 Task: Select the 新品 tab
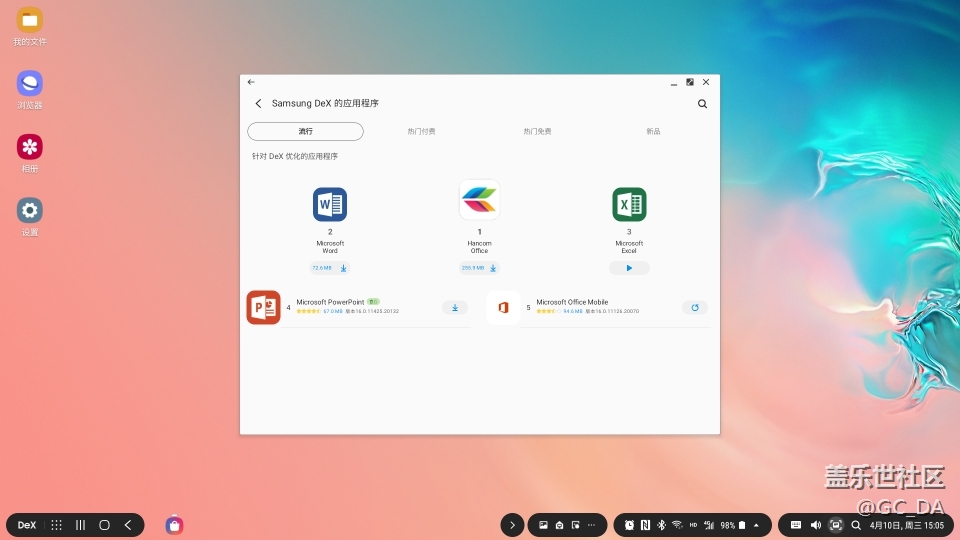tap(653, 132)
